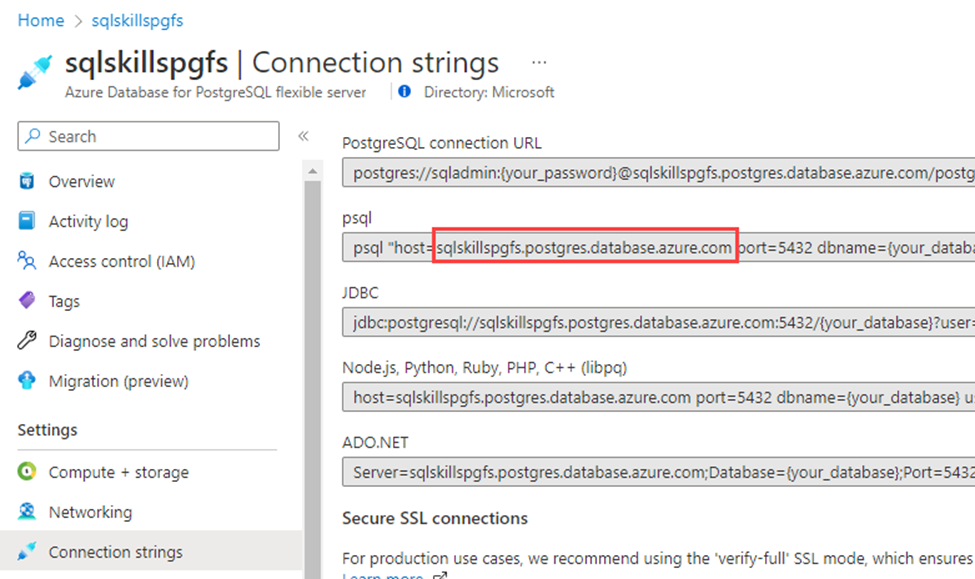The width and height of the screenshot is (975, 579).
Task: Select Networking in the Settings menu
Action: (90, 512)
